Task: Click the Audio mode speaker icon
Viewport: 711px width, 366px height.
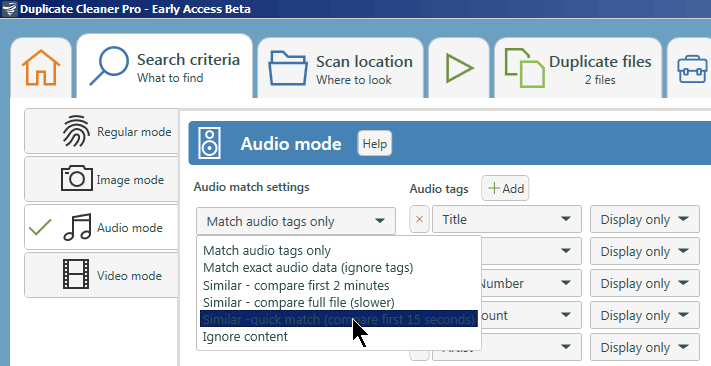Action: click(209, 143)
